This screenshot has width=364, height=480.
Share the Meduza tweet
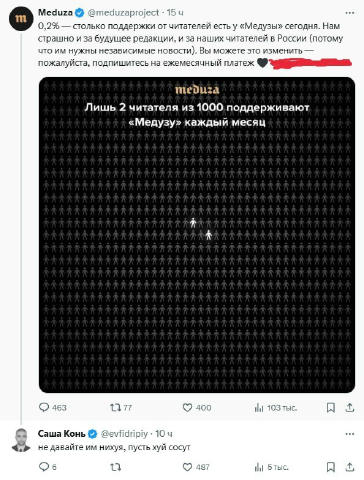pos(350,407)
